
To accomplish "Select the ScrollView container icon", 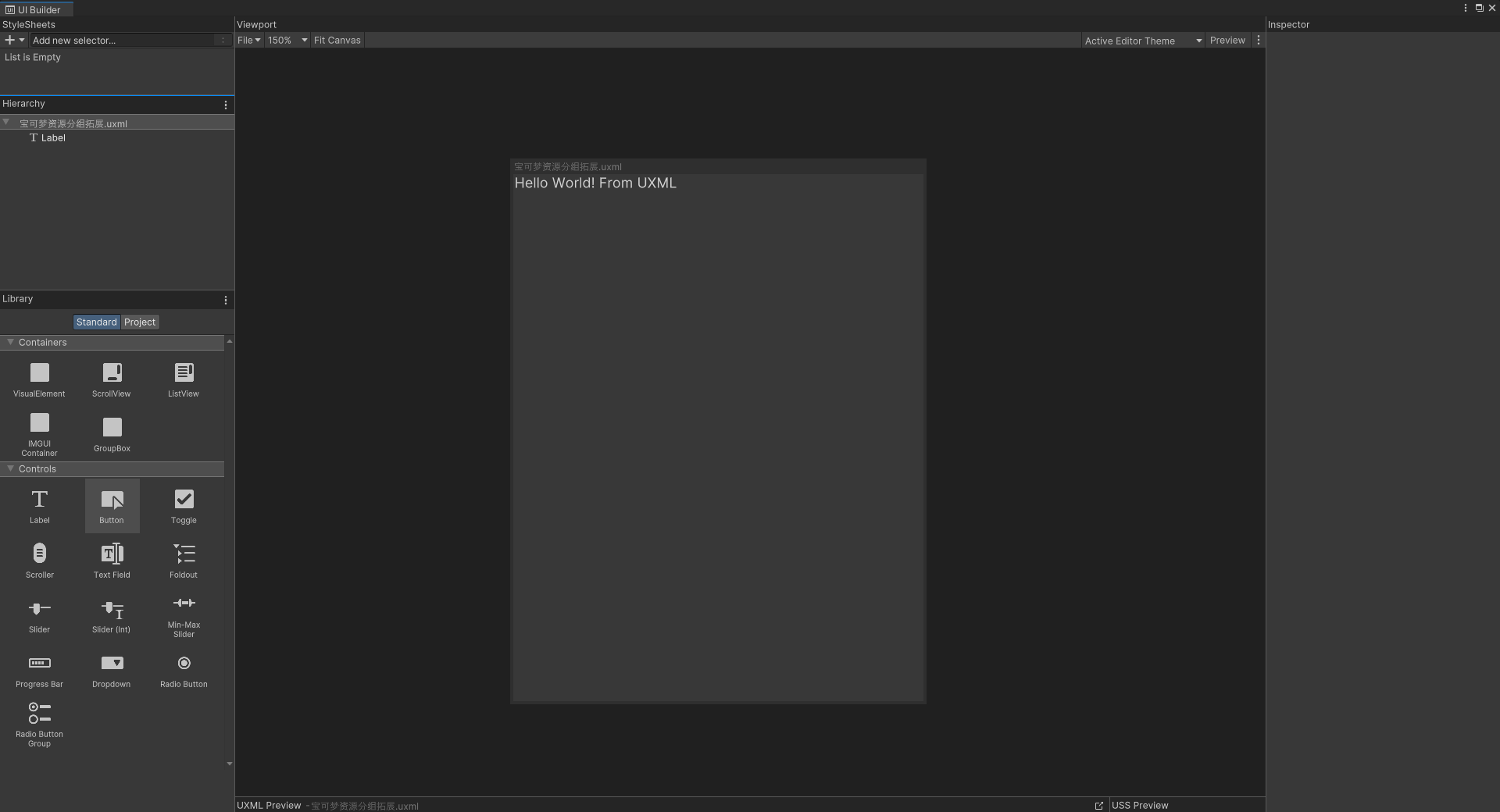I will click(x=112, y=373).
